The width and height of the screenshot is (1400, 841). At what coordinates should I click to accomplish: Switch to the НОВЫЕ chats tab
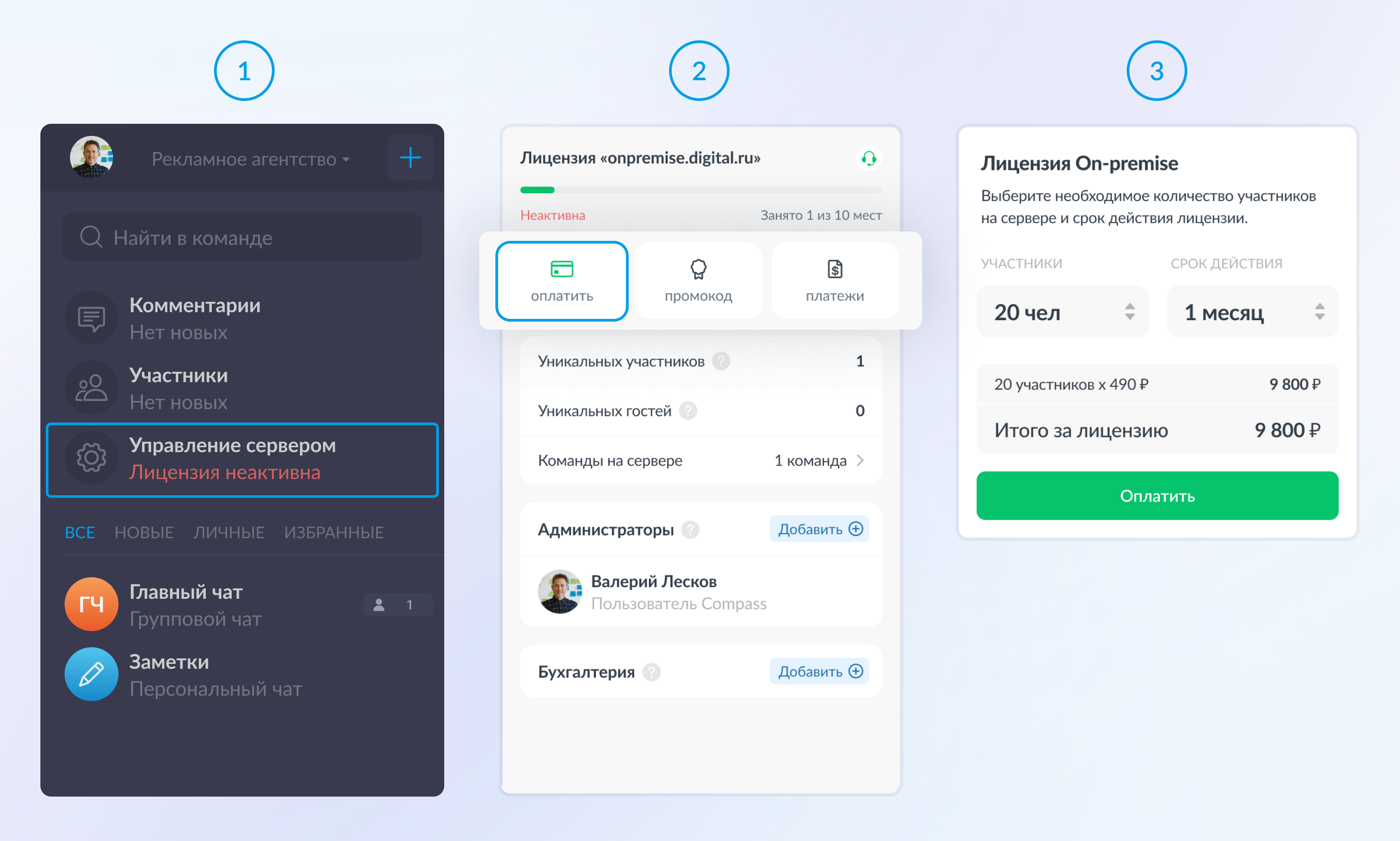click(144, 532)
